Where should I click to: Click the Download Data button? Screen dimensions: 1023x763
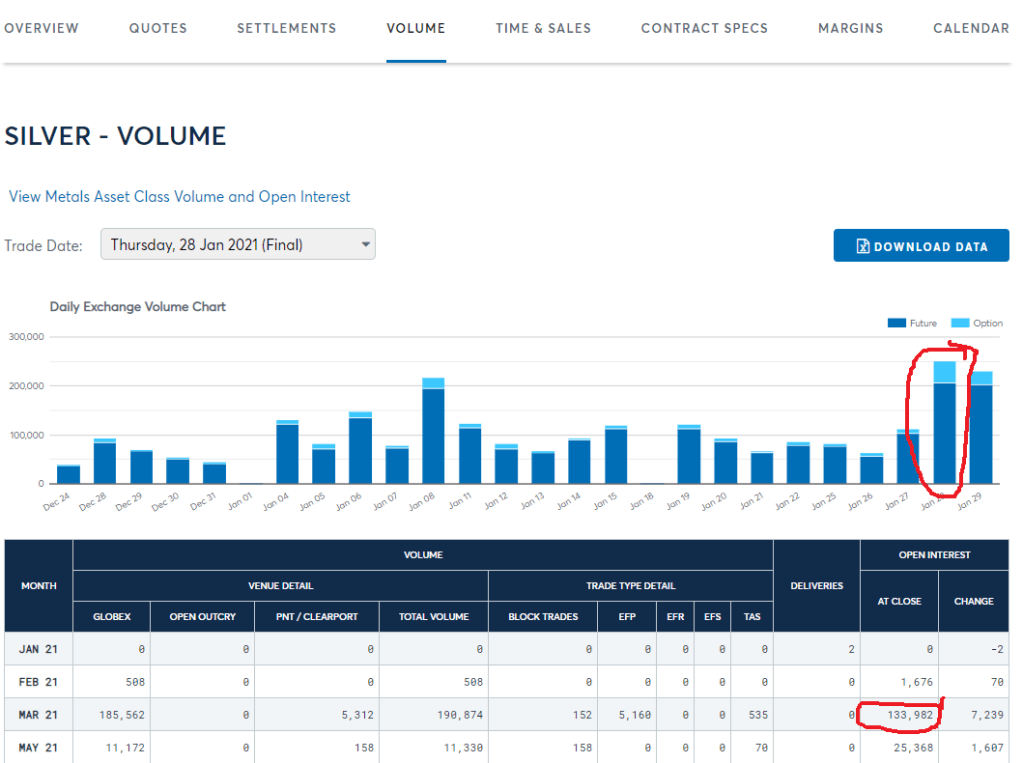pyautogui.click(x=921, y=246)
